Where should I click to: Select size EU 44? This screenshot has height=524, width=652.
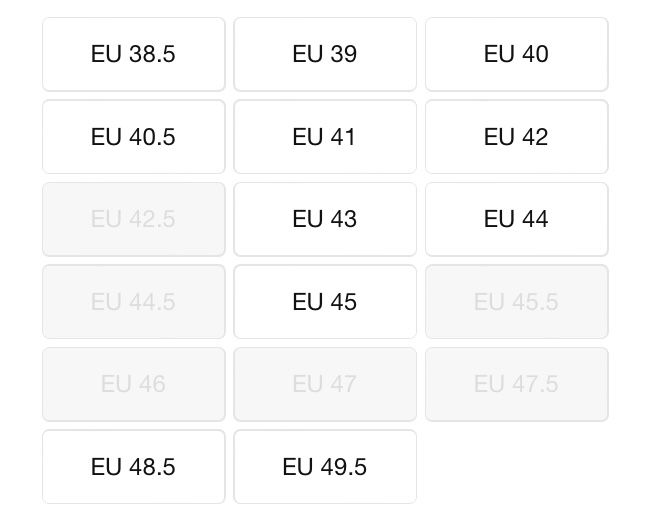point(516,219)
